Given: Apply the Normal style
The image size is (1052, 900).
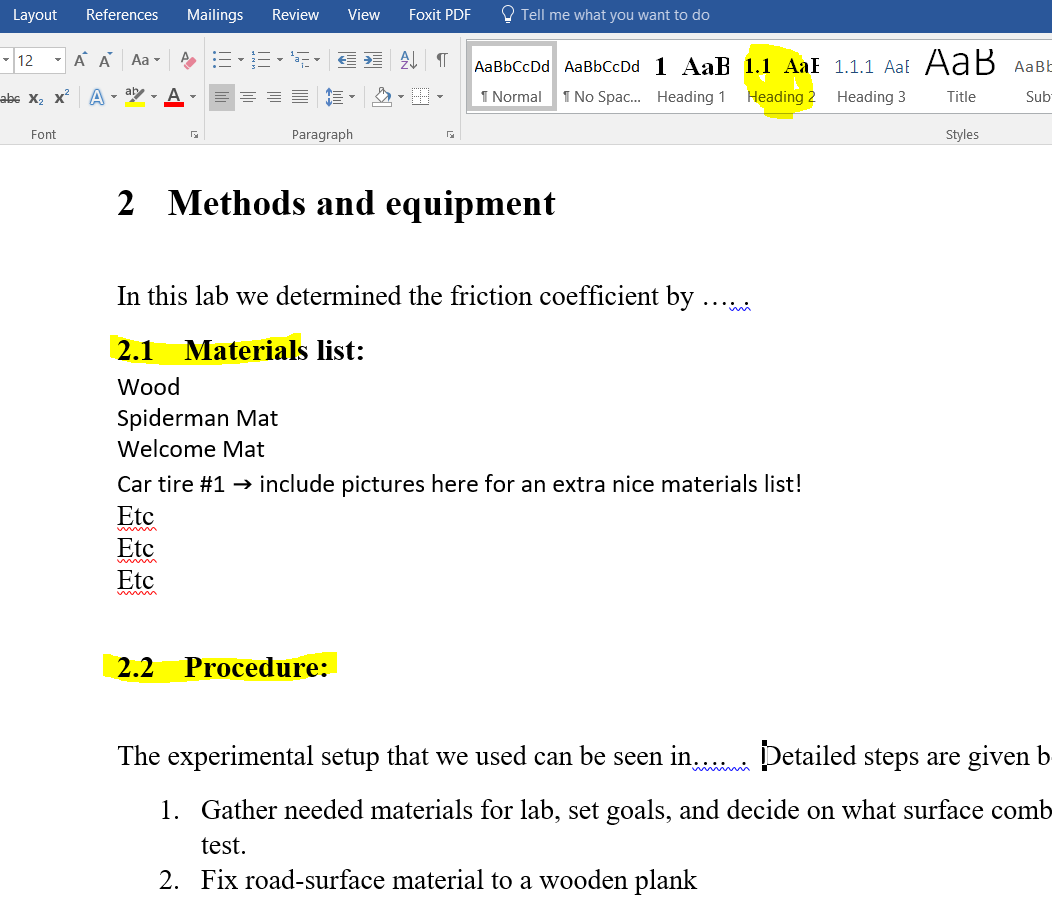Looking at the screenshot, I should pyautogui.click(x=512, y=78).
